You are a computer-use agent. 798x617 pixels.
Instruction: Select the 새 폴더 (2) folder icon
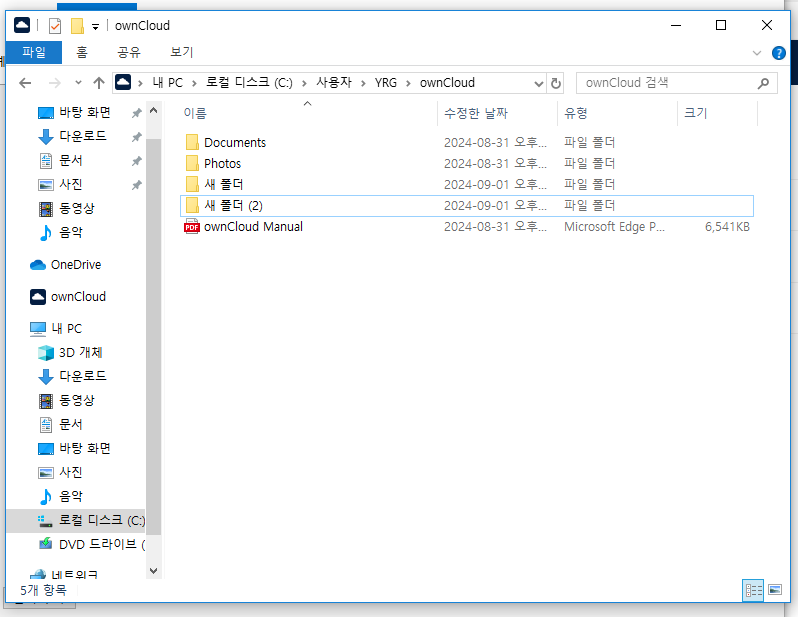click(192, 205)
